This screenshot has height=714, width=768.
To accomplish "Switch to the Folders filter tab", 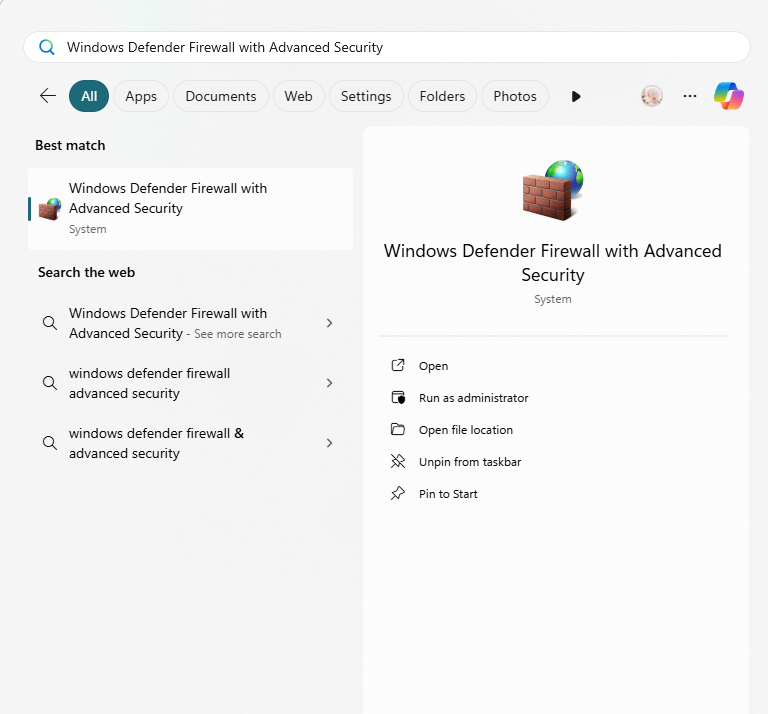I will pyautogui.click(x=442, y=96).
